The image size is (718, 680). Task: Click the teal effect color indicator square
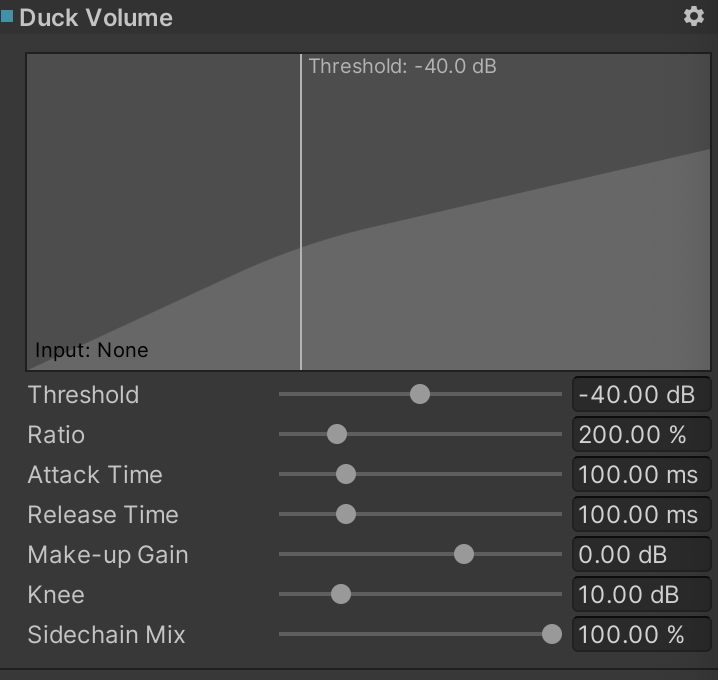[7, 16]
